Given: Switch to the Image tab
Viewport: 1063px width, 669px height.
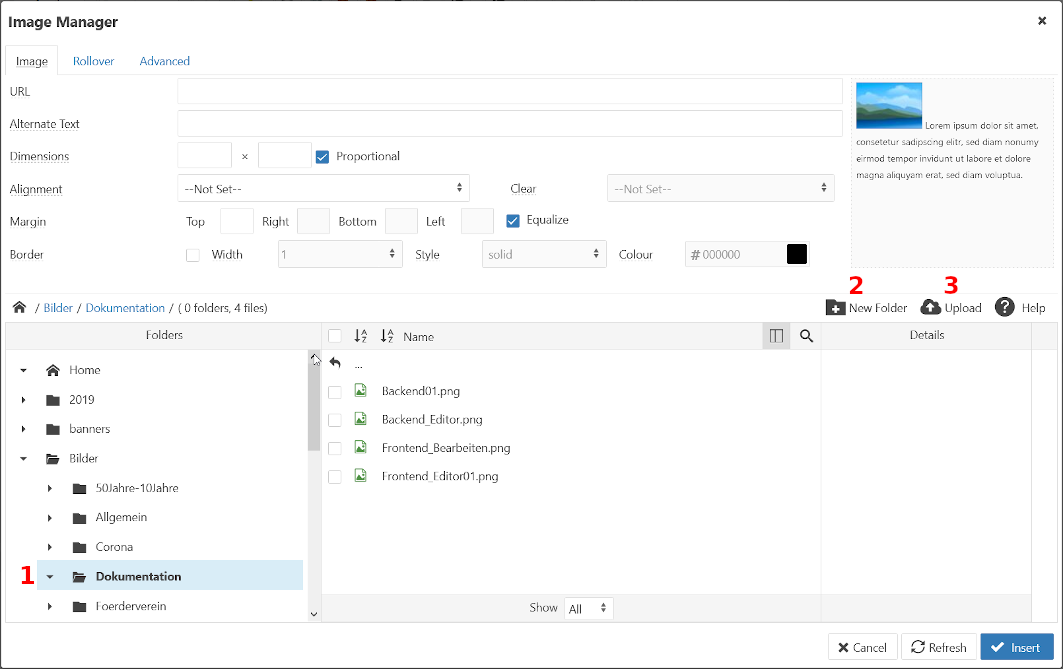Looking at the screenshot, I should (x=32, y=61).
